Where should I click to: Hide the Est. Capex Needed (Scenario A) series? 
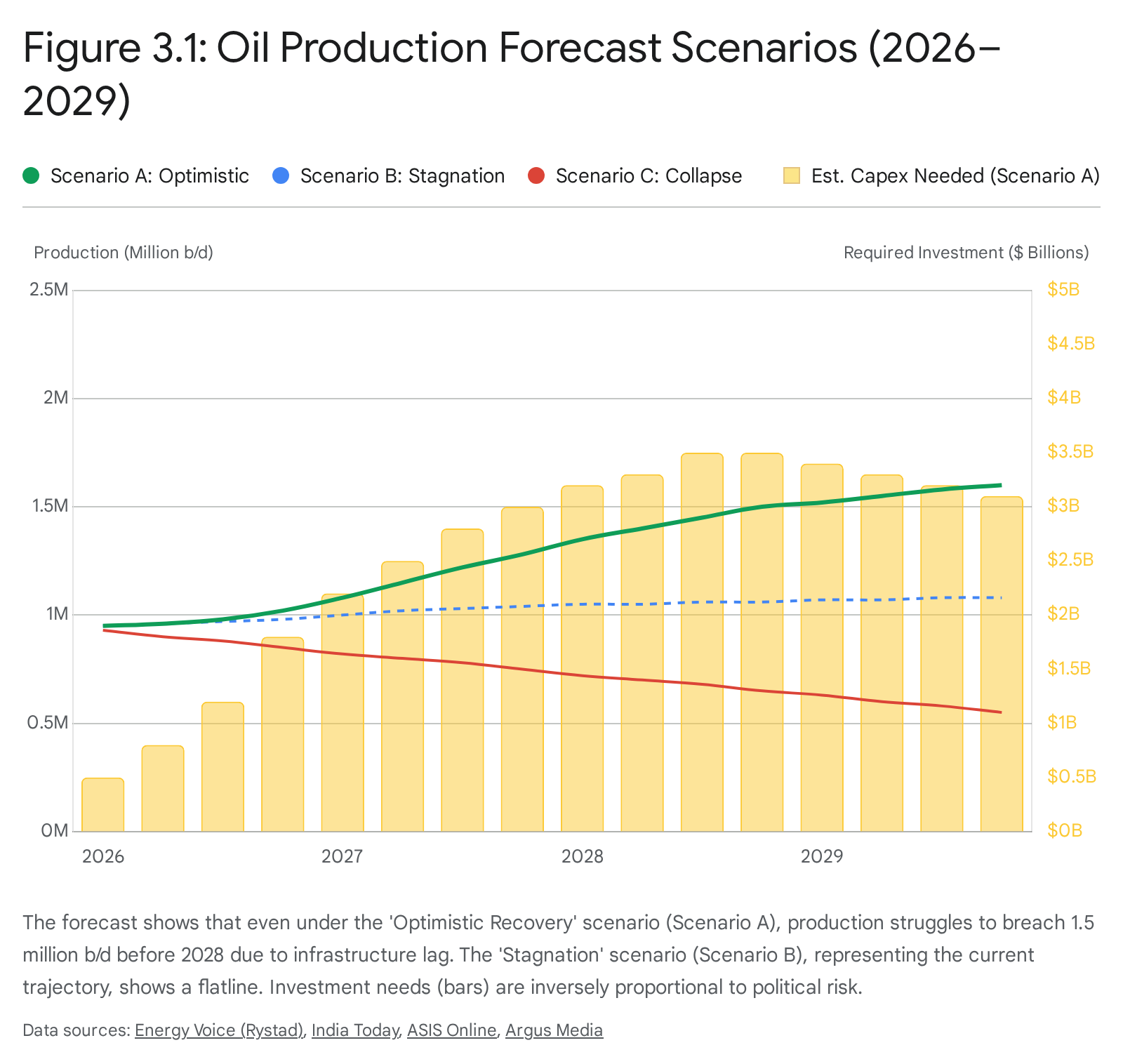tap(955, 175)
